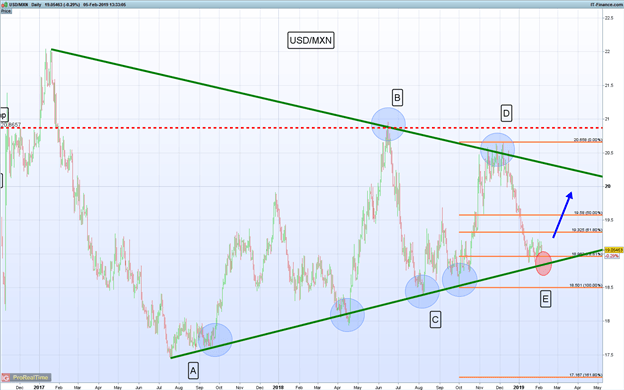The width and height of the screenshot is (624, 390).
Task: Click the IT-Finance.com link in header
Action: click(x=606, y=4)
